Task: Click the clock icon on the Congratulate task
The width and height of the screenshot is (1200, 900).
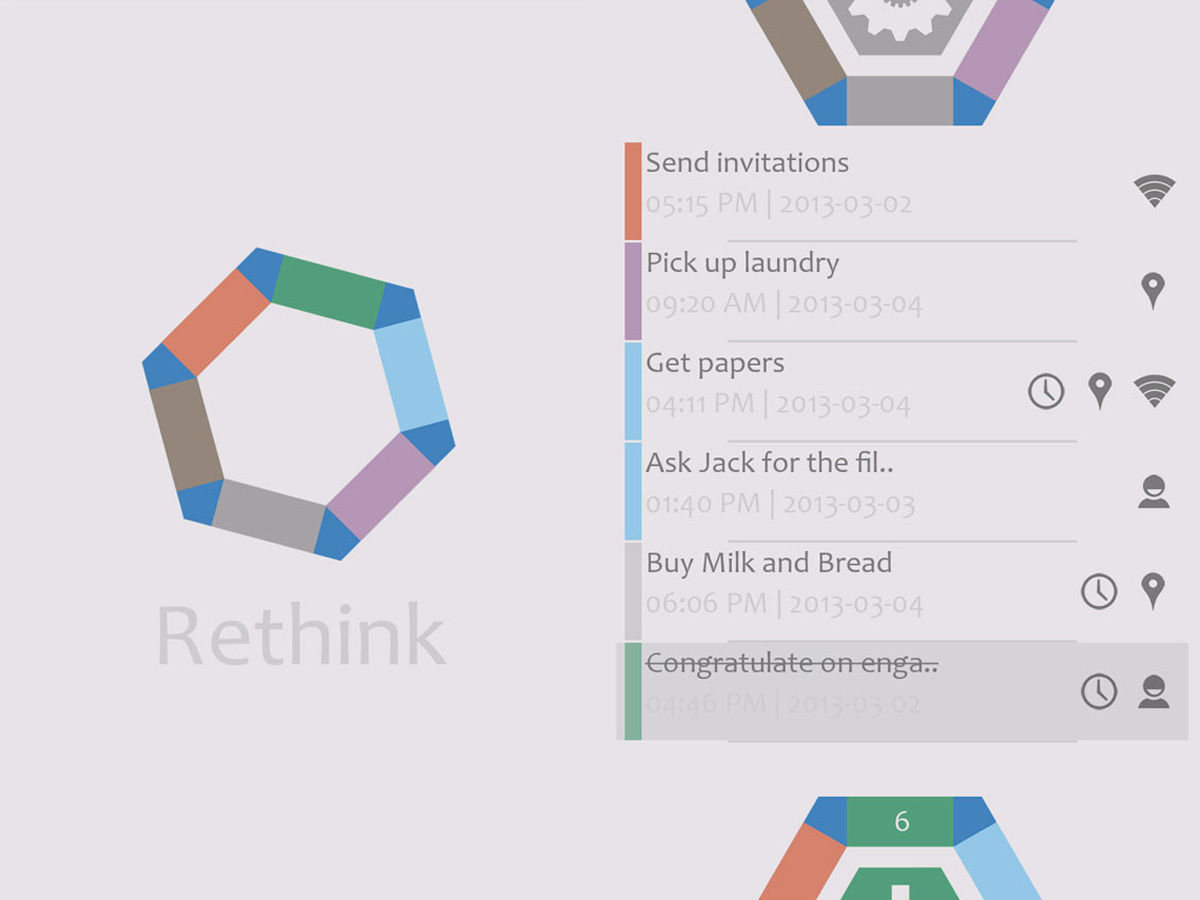Action: [x=1099, y=691]
